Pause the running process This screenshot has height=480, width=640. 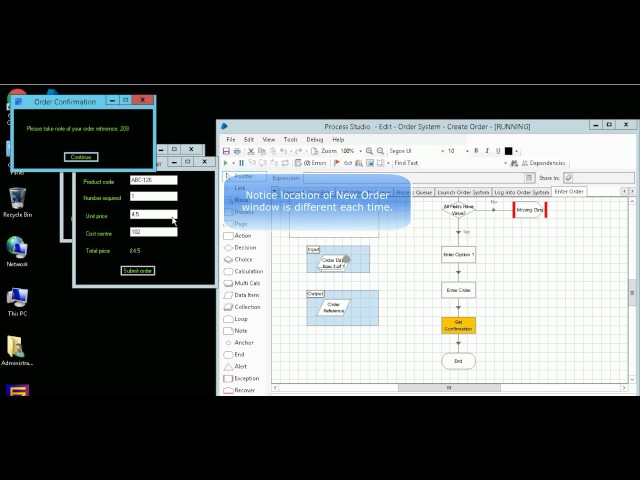click(241, 163)
